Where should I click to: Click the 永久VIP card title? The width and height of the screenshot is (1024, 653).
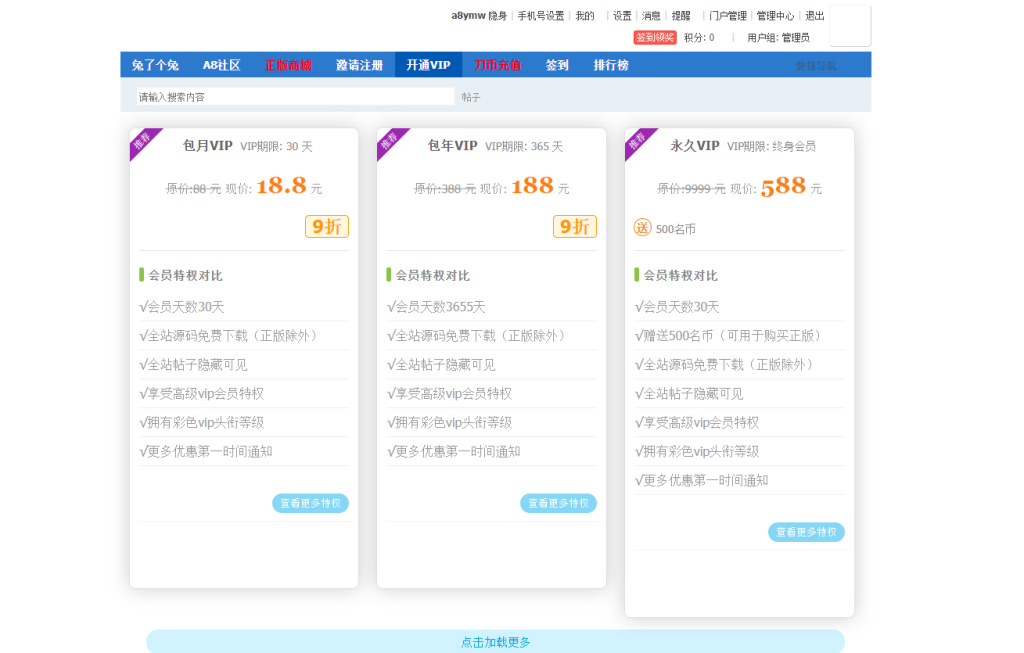pos(695,146)
